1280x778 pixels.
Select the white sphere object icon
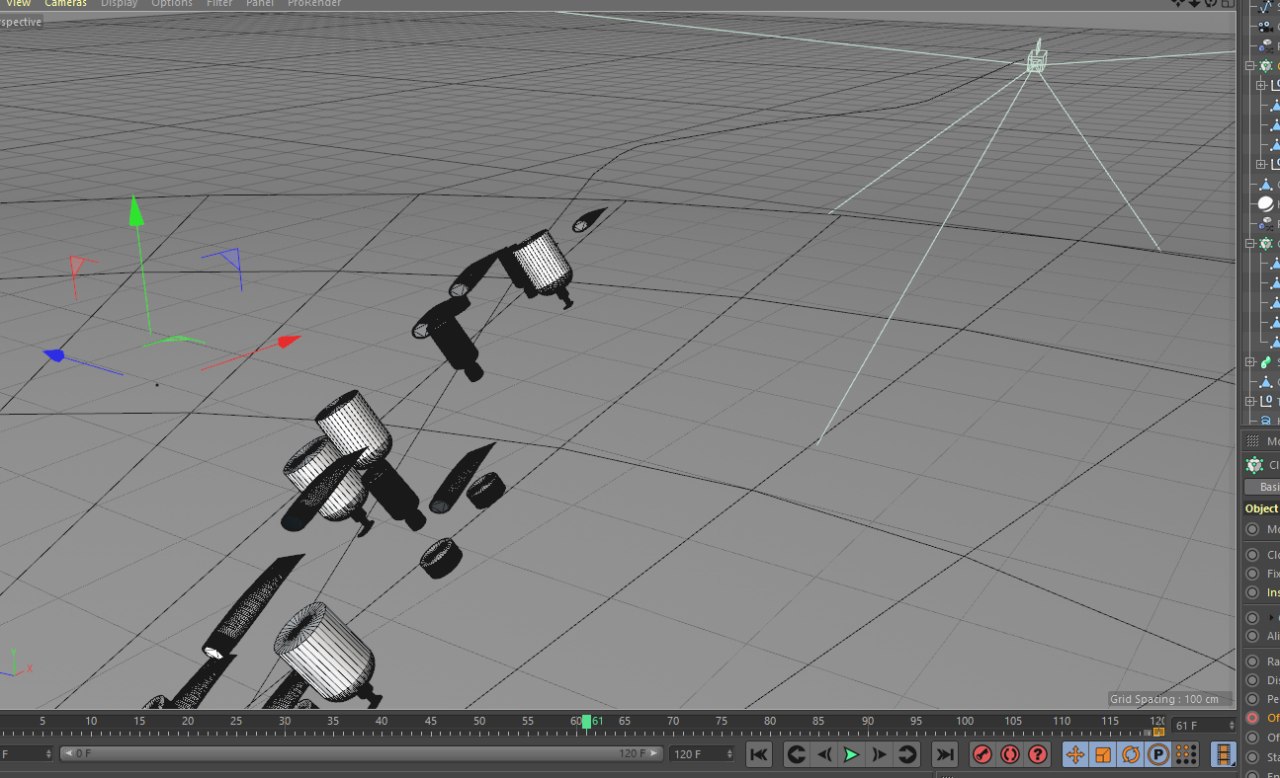pyautogui.click(x=1266, y=203)
